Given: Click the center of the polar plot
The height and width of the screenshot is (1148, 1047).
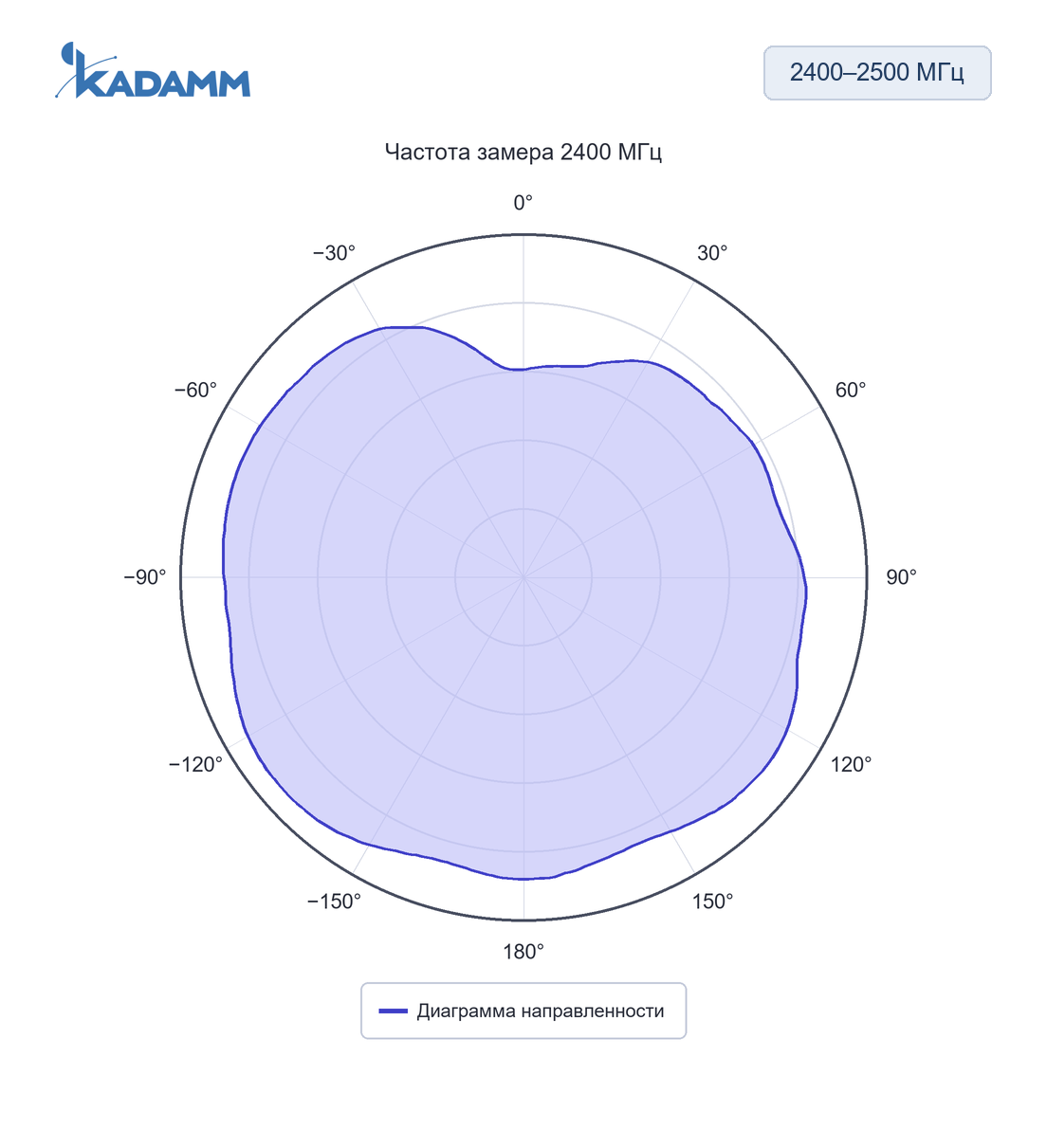Looking at the screenshot, I should coord(523,577).
